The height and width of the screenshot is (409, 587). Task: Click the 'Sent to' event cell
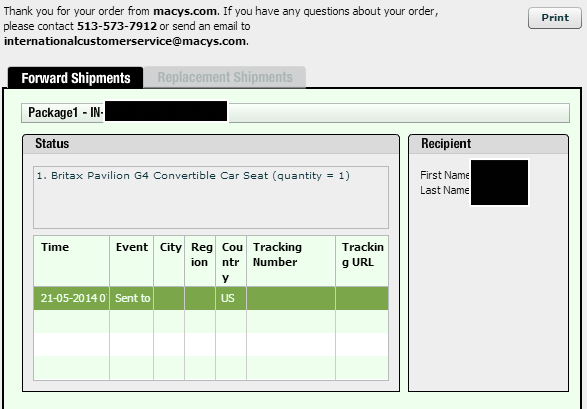pos(131,298)
